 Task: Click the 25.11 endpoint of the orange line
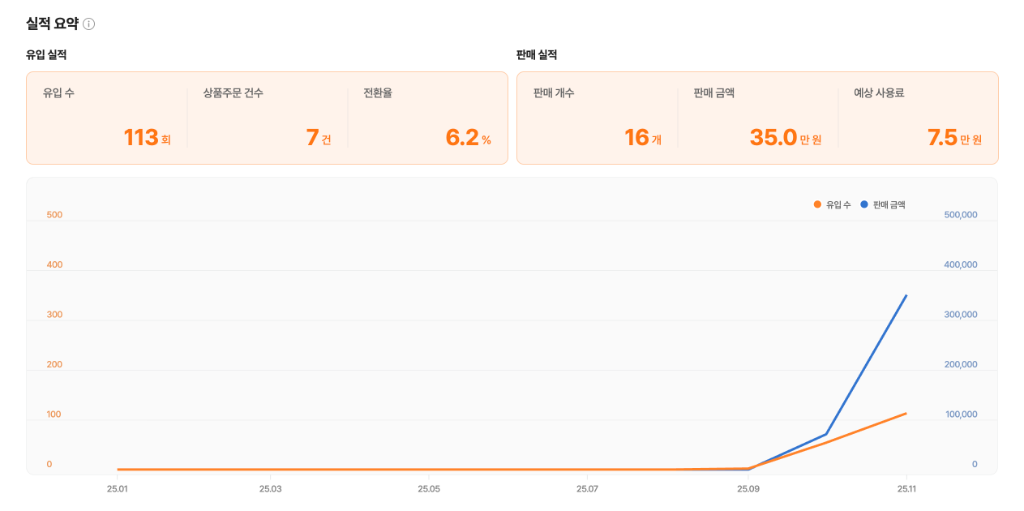(906, 413)
